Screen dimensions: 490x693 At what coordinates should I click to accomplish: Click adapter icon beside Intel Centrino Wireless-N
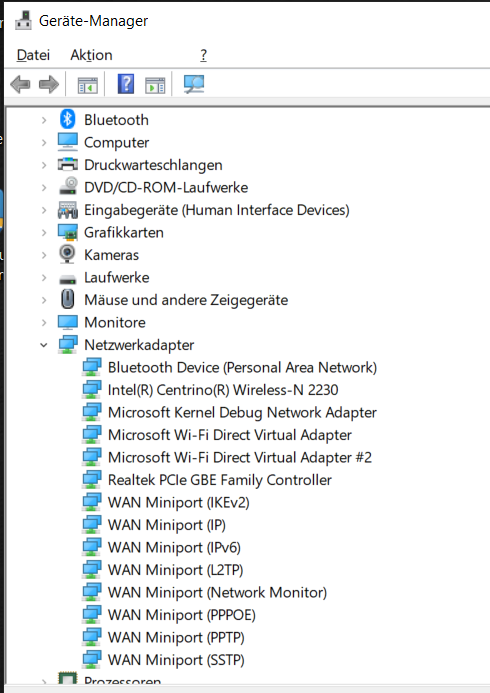click(91, 390)
